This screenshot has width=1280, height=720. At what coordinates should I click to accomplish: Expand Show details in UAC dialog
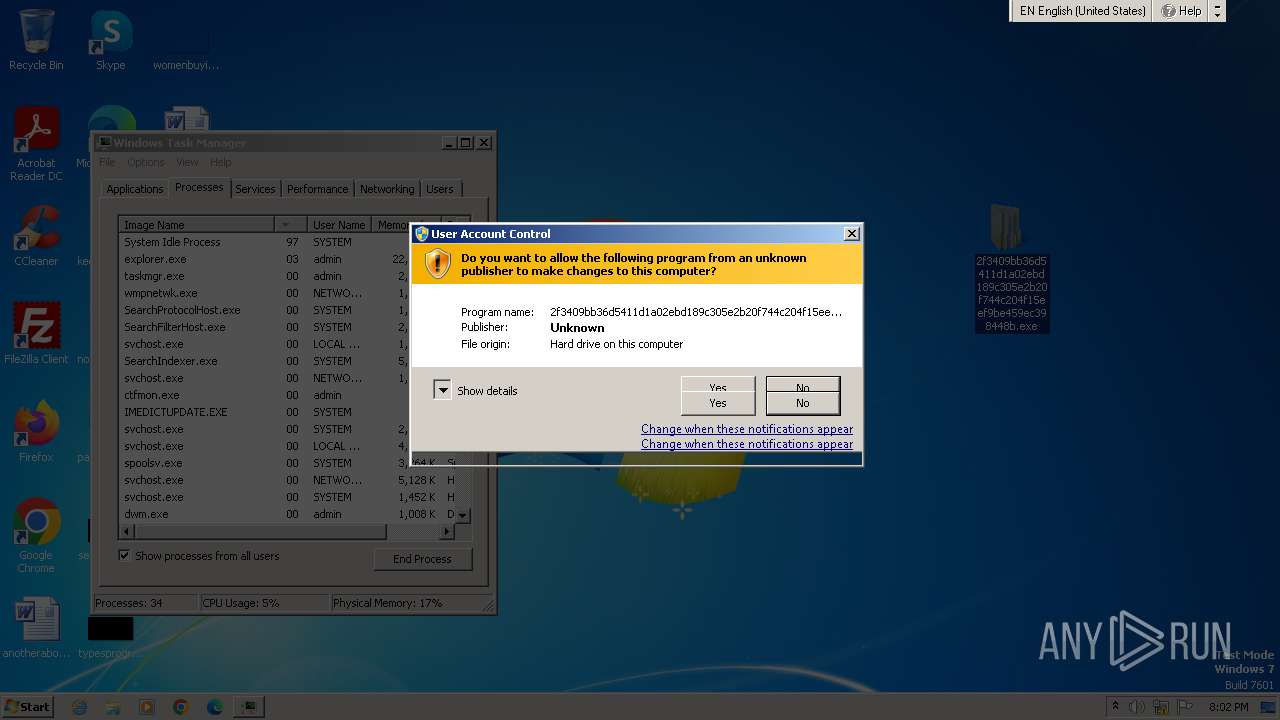[x=475, y=391]
